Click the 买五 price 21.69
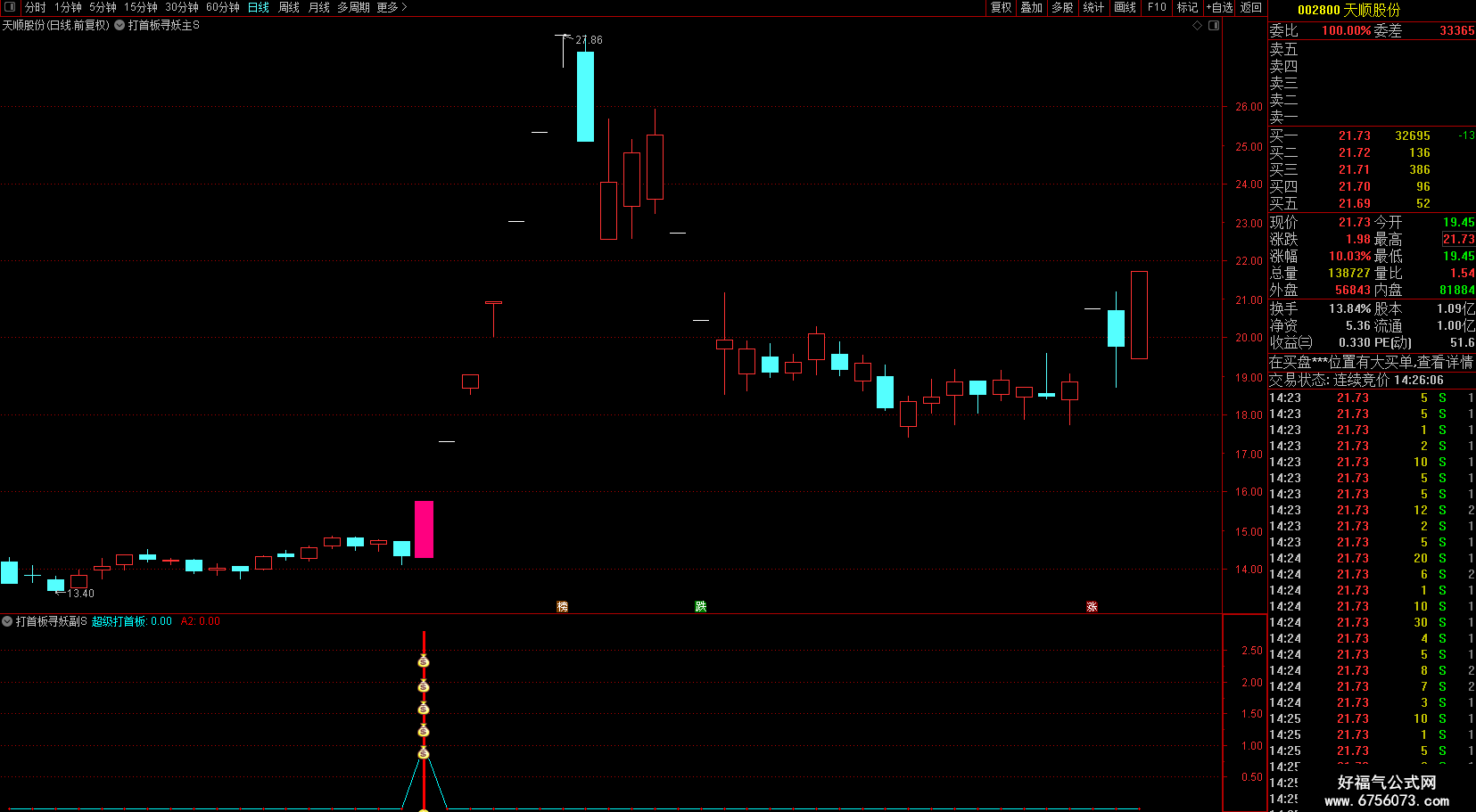This screenshot has height=812, width=1476. point(1354,203)
